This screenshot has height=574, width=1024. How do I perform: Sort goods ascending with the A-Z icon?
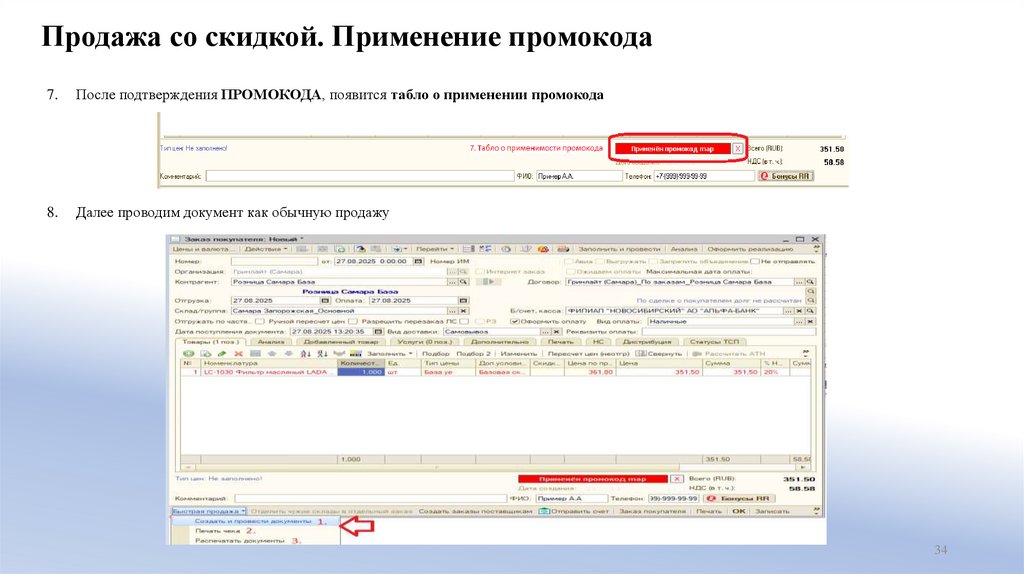(306, 353)
